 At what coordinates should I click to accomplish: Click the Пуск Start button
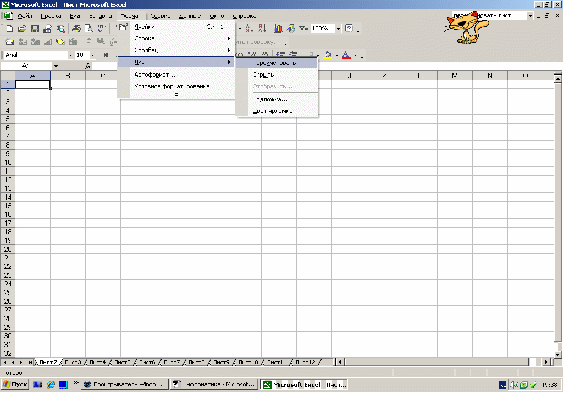point(15,384)
